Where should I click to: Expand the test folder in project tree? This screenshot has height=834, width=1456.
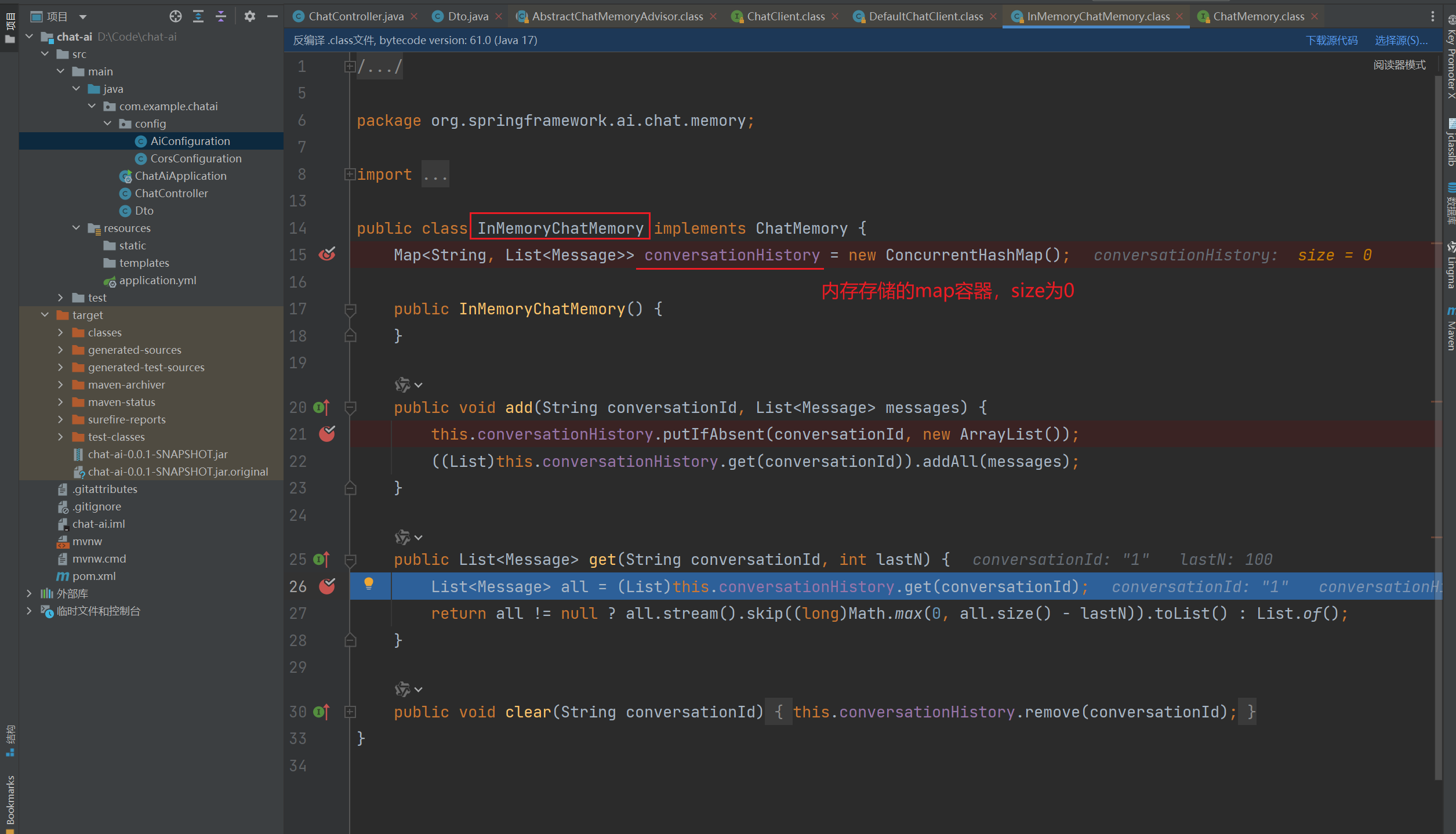coord(60,298)
